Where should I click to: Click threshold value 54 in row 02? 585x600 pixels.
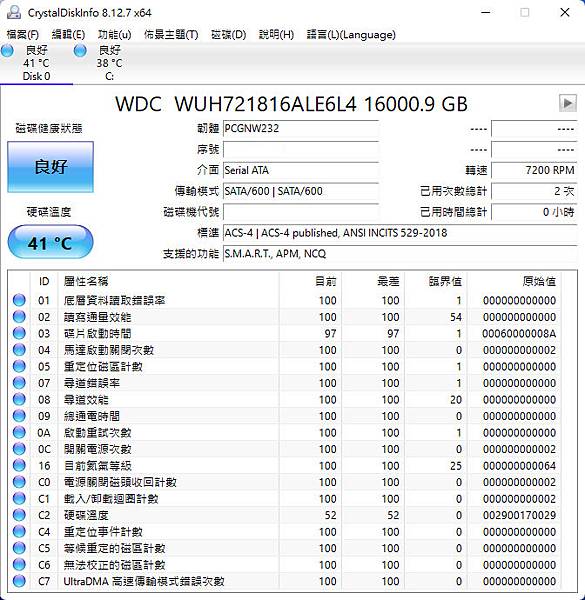[456, 317]
